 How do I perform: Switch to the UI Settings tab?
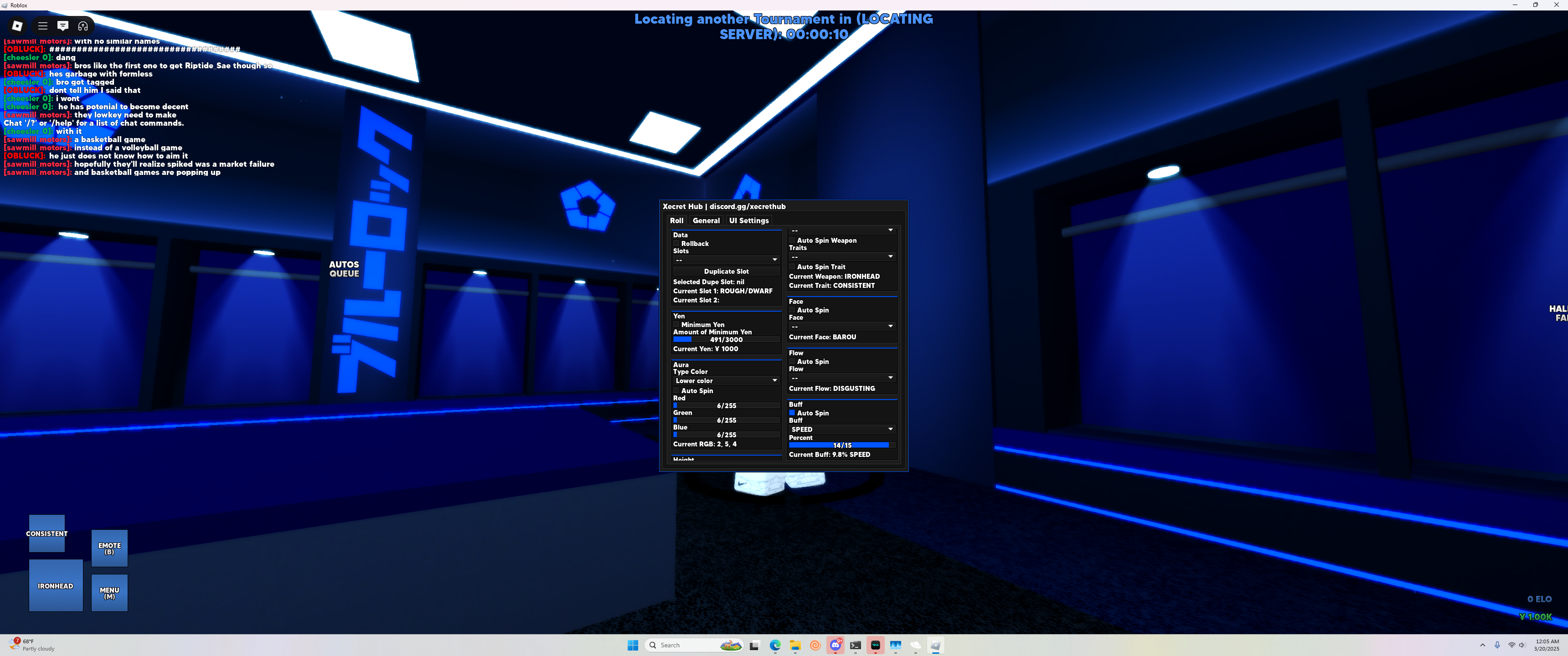click(749, 220)
